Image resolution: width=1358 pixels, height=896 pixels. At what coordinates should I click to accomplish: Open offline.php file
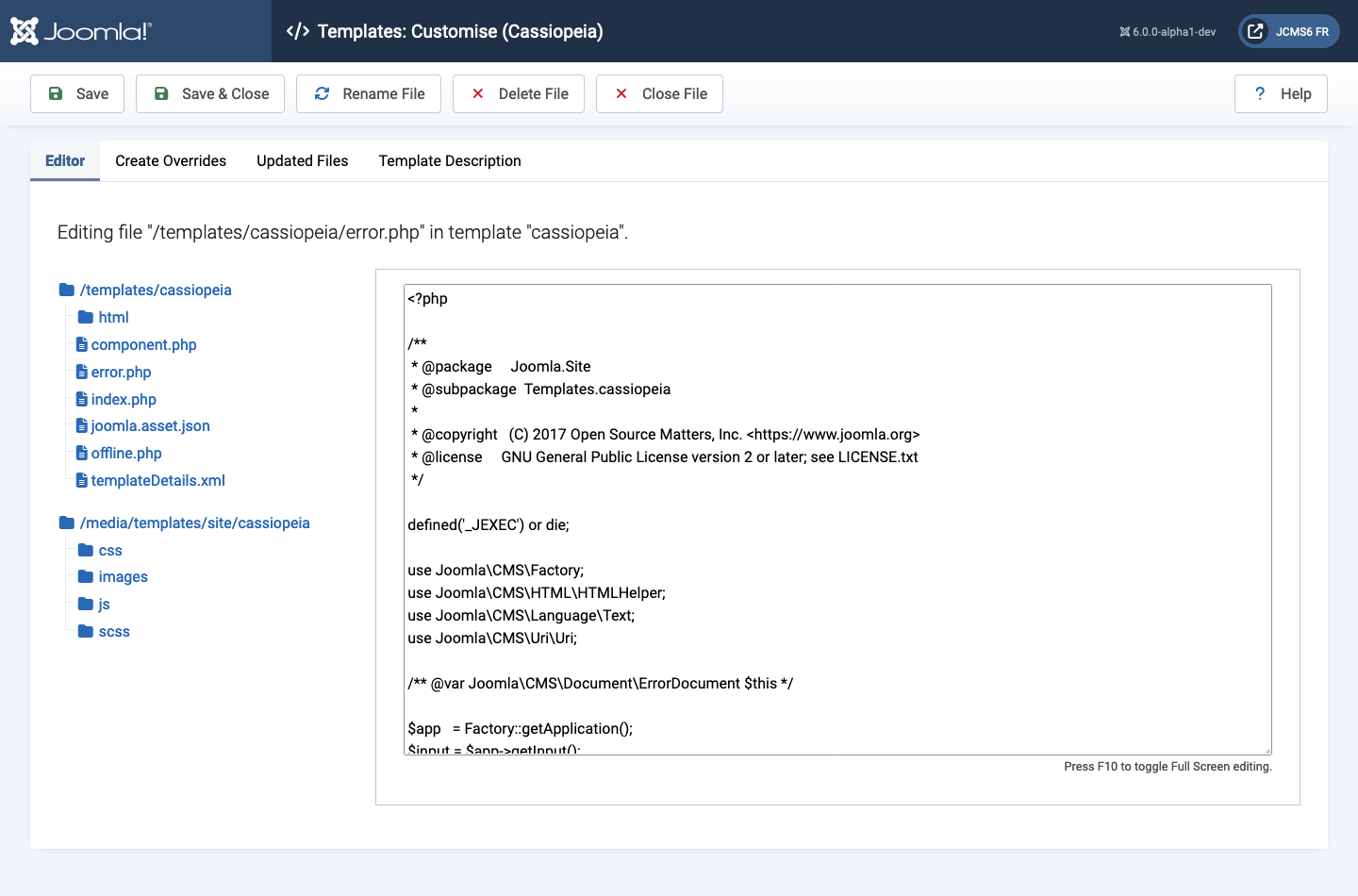[x=119, y=453]
